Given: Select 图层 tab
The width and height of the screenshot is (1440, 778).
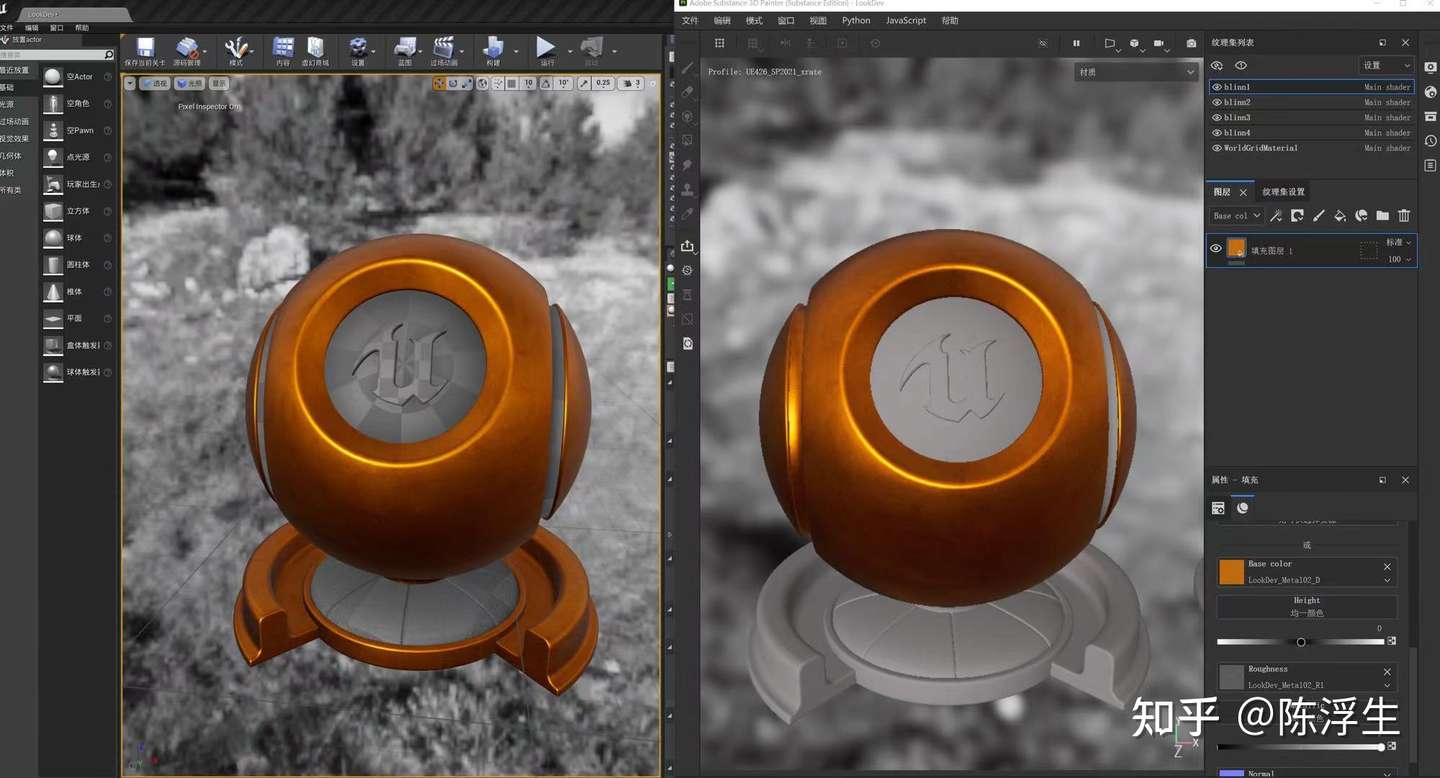Looking at the screenshot, I should [x=1222, y=192].
